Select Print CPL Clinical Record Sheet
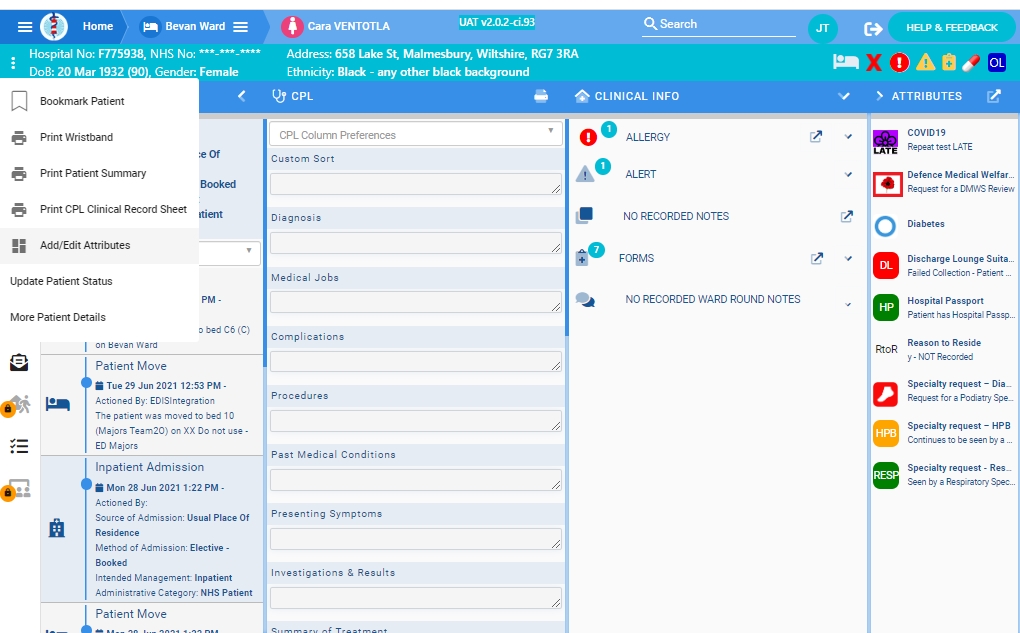This screenshot has height=633, width=1020. 100,209
